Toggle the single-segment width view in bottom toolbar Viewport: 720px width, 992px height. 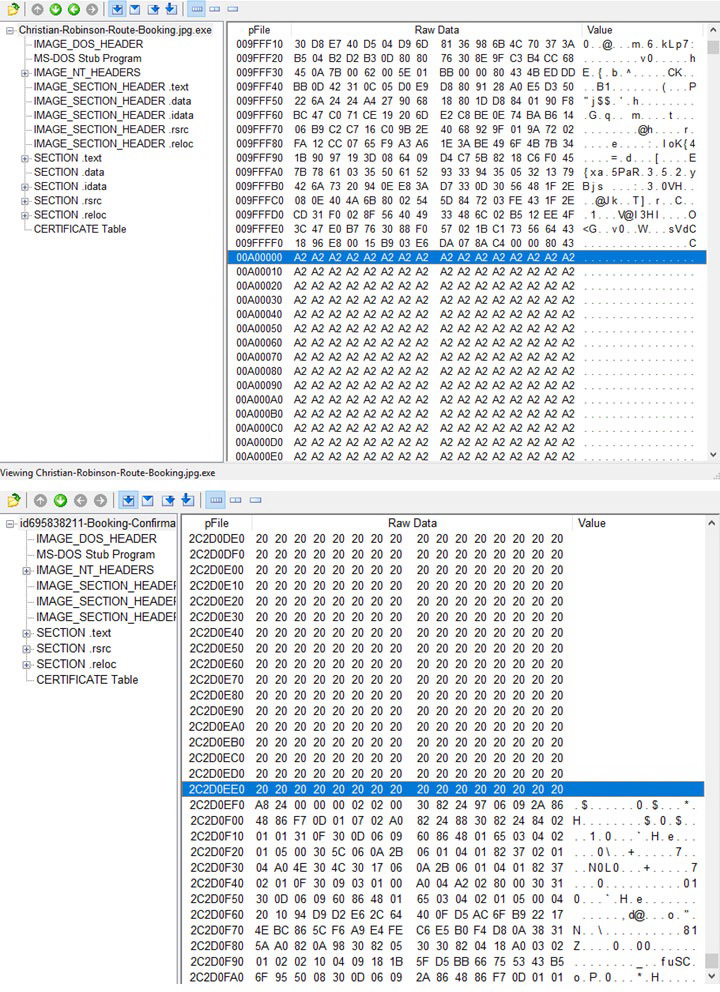(255, 500)
